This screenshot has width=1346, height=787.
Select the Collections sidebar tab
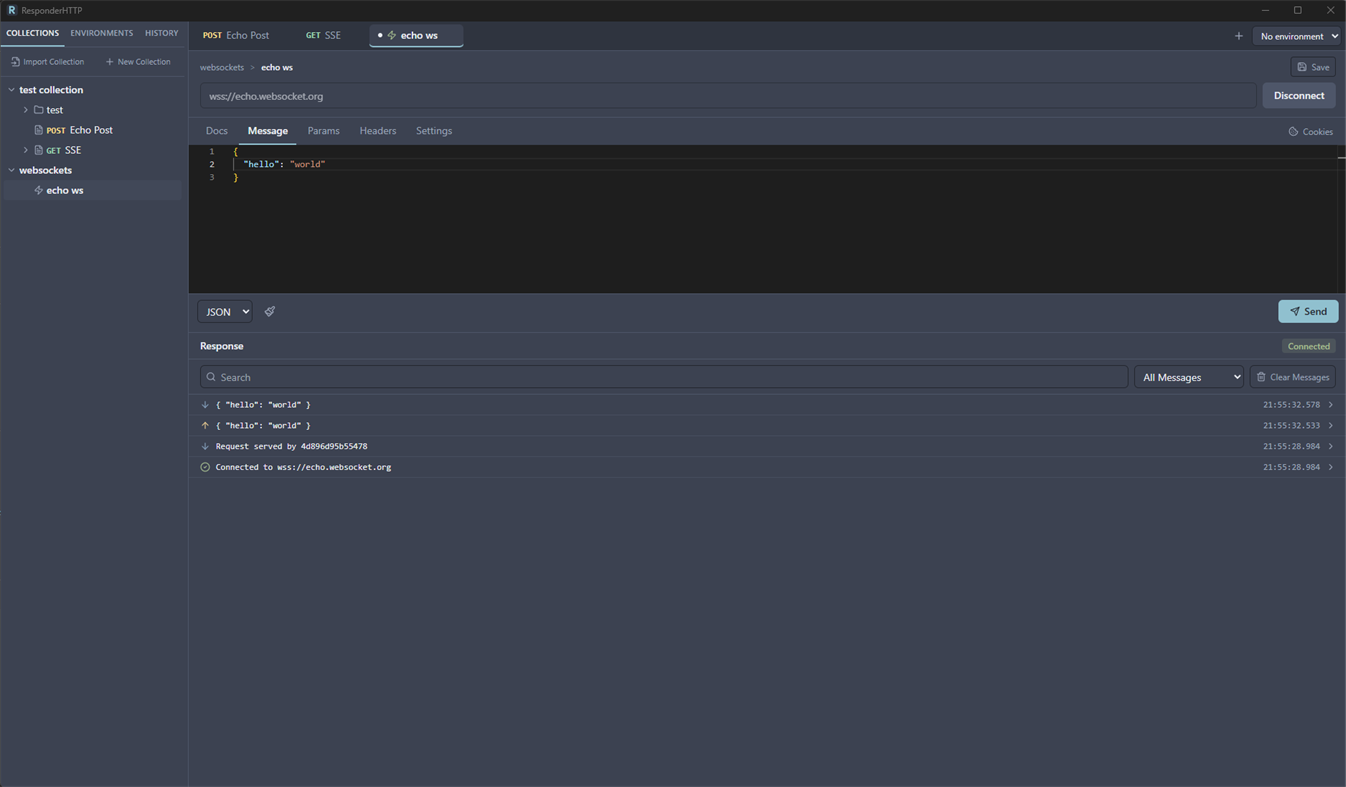pyautogui.click(x=33, y=33)
